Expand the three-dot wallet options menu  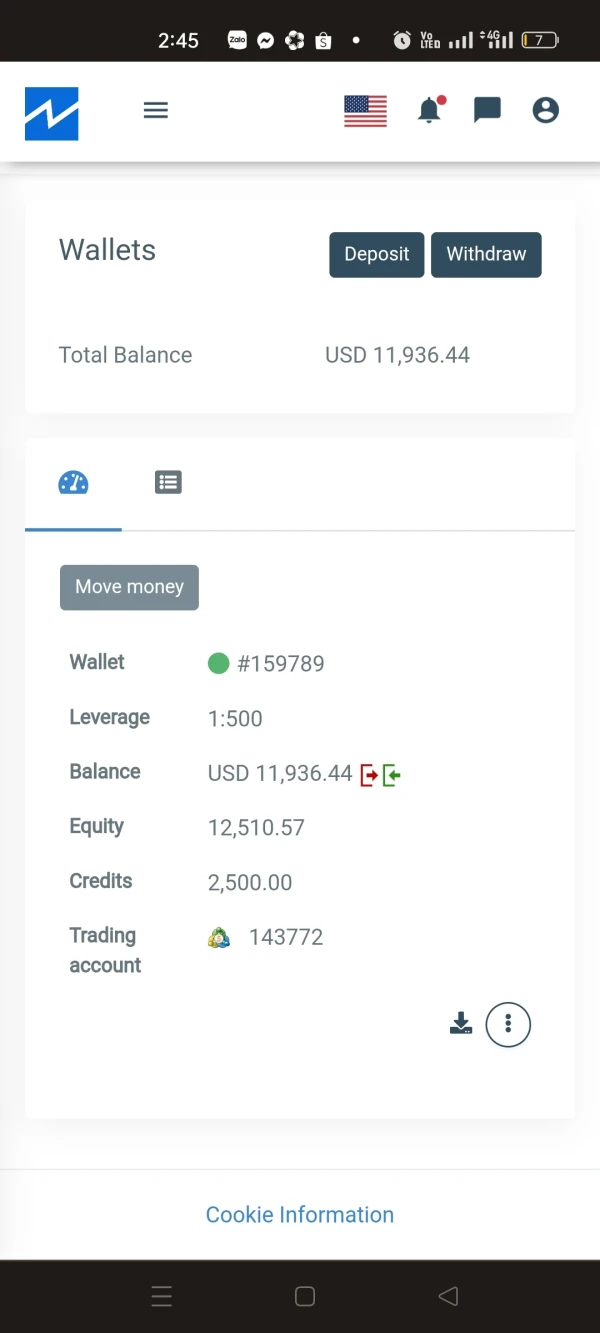(508, 1024)
